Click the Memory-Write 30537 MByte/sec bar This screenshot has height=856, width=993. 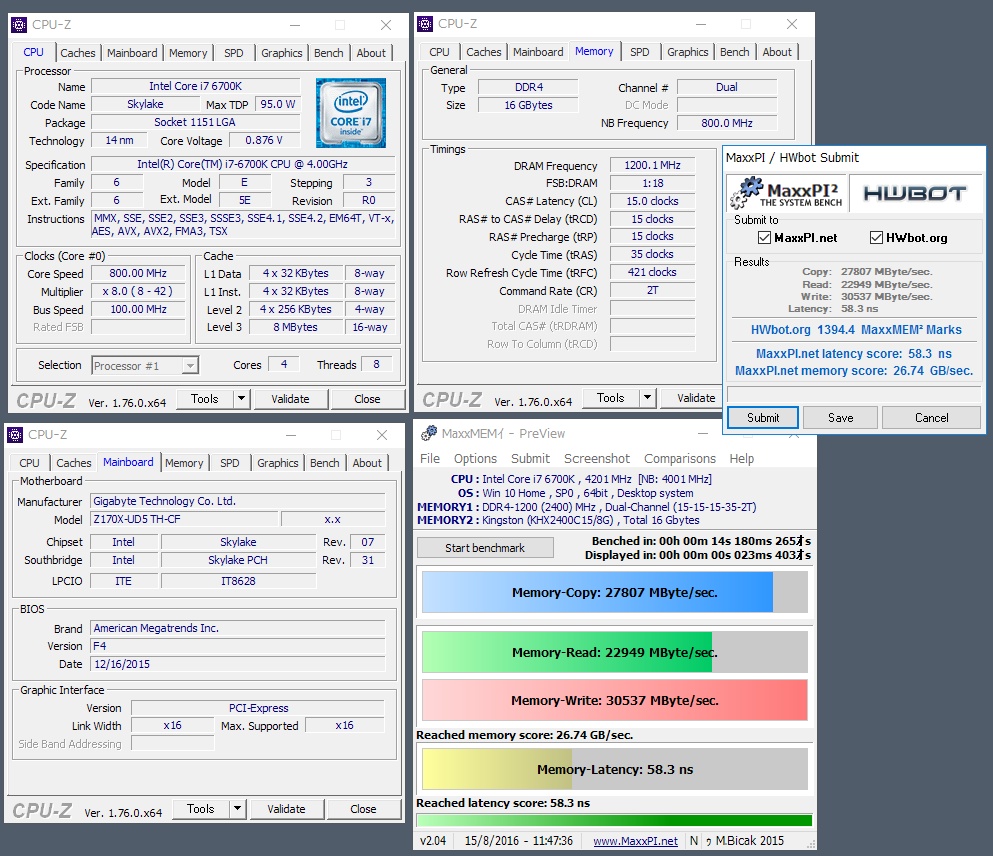pyautogui.click(x=615, y=700)
